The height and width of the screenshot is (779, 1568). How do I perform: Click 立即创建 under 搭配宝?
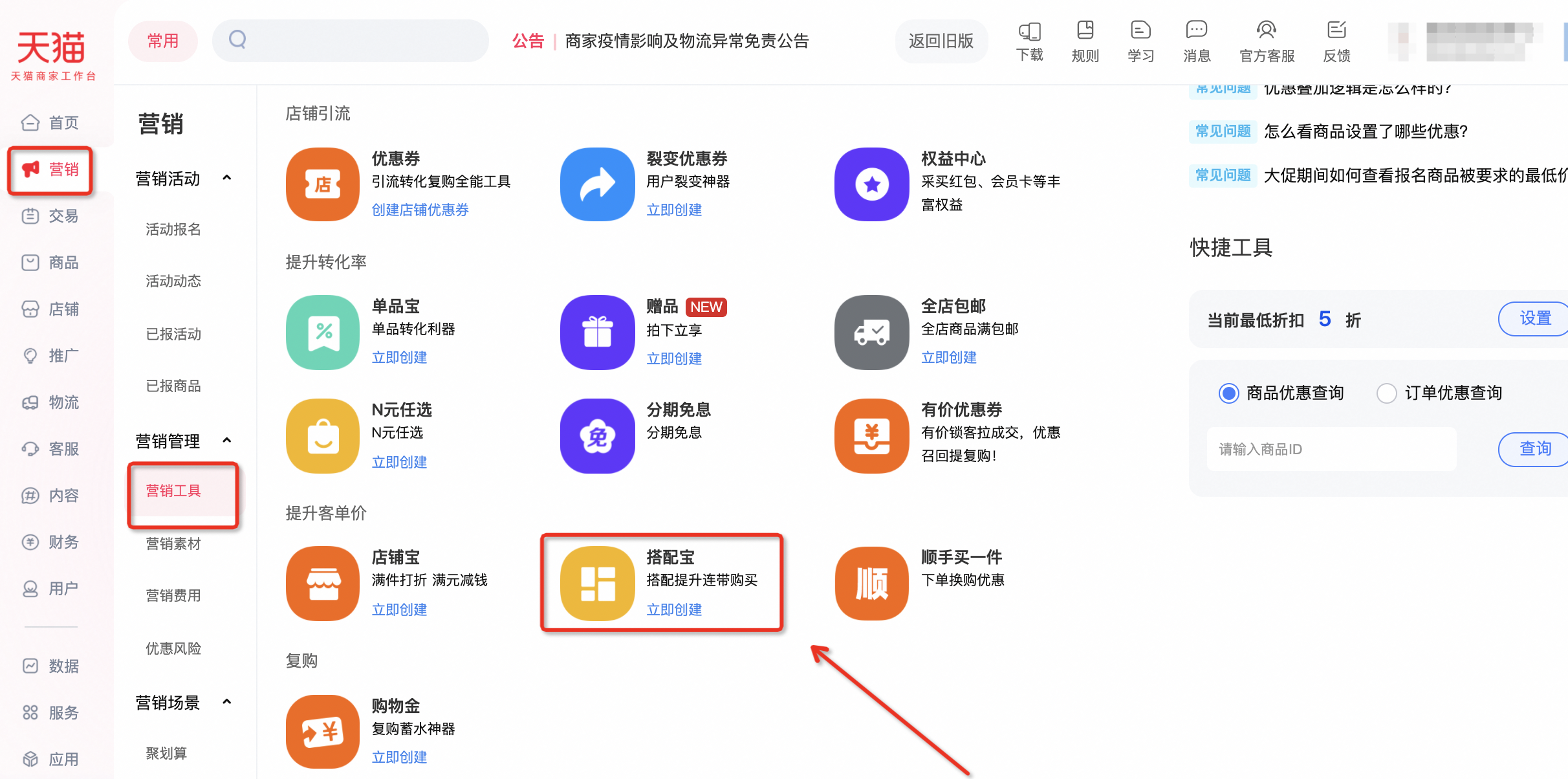coord(674,609)
